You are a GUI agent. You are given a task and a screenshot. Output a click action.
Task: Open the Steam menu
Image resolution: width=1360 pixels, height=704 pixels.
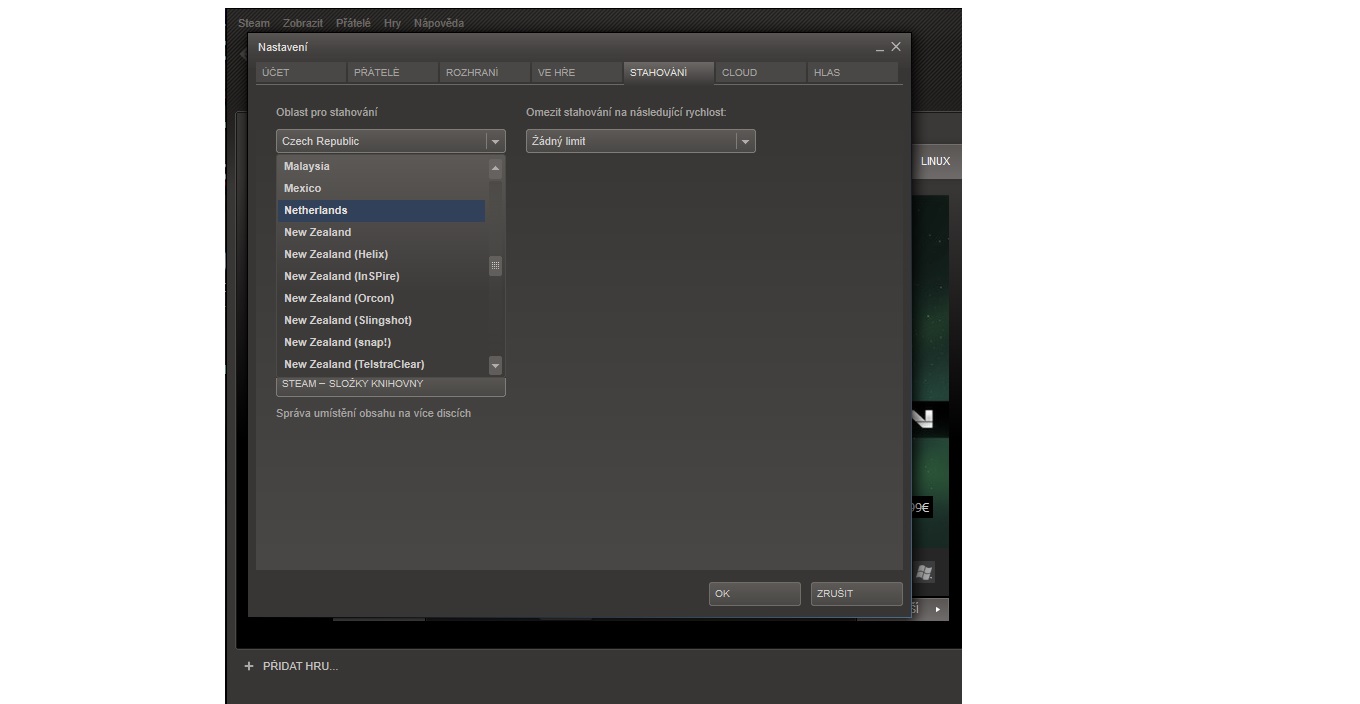(x=254, y=23)
